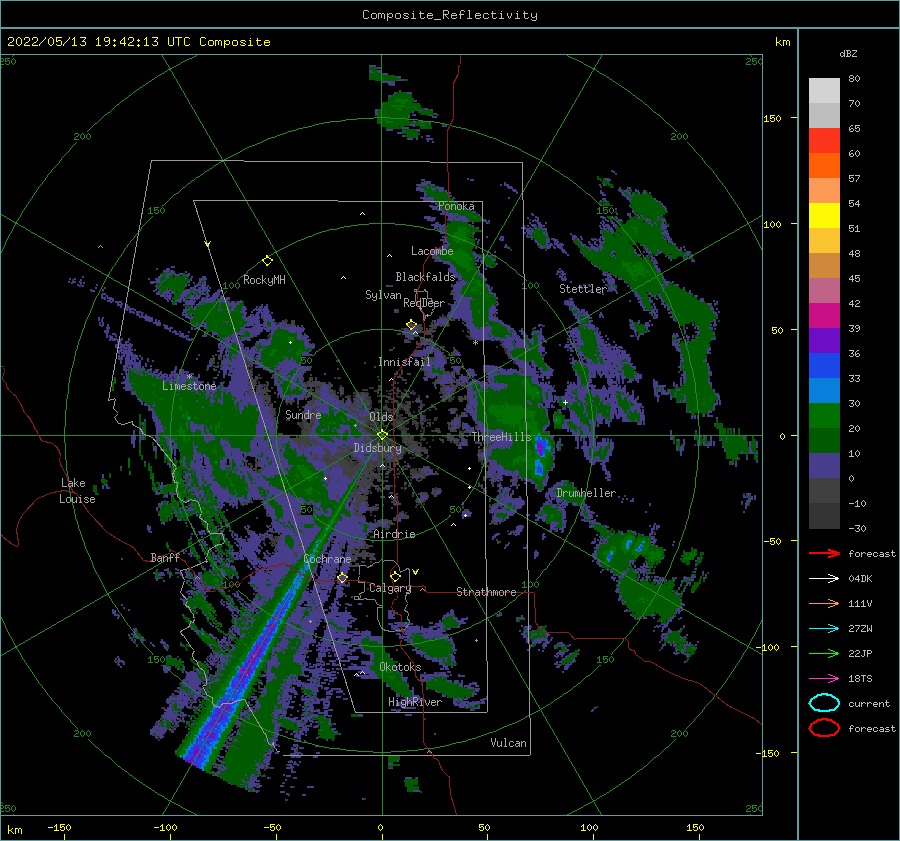
Task: Click the red 65–60 dBZ color swatch
Action: point(824,141)
